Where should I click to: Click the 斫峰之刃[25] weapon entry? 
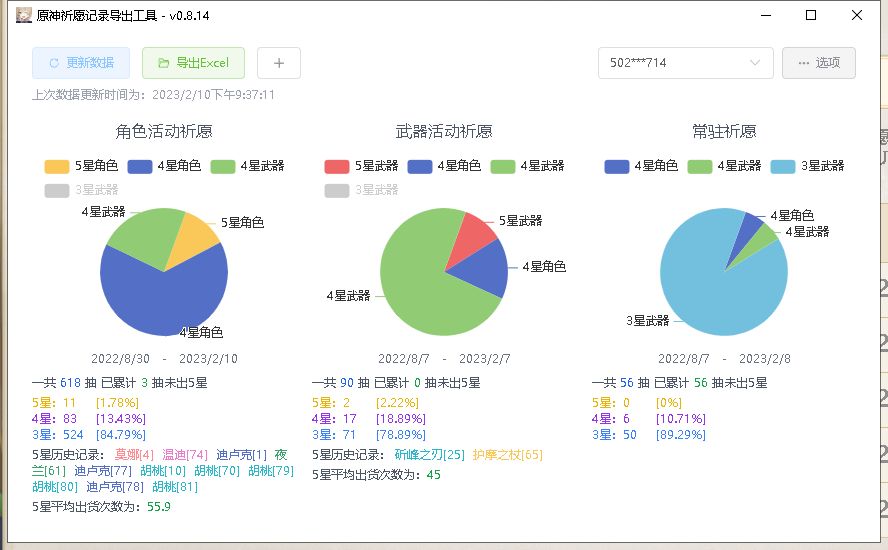[429, 455]
